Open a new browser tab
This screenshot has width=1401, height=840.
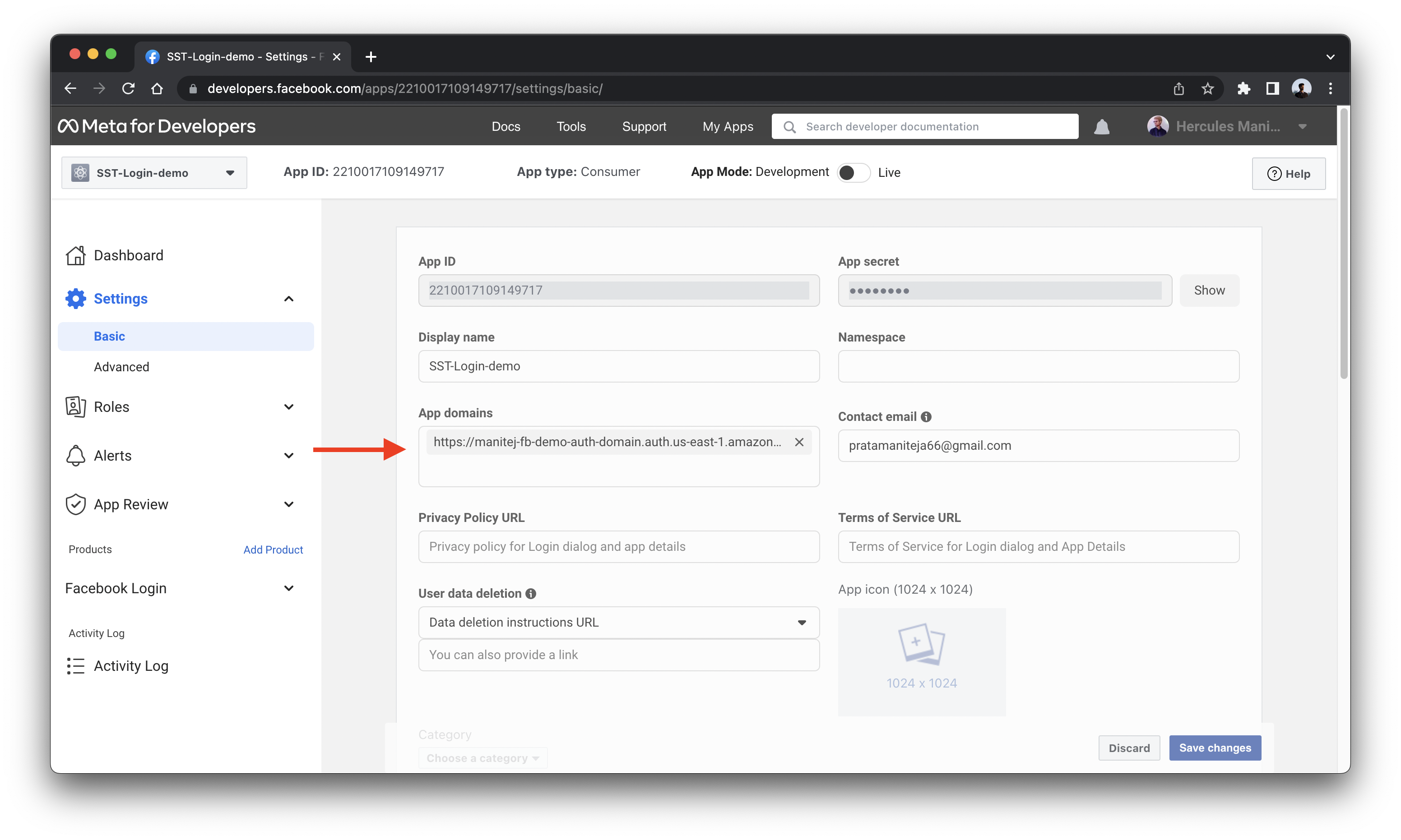(371, 56)
